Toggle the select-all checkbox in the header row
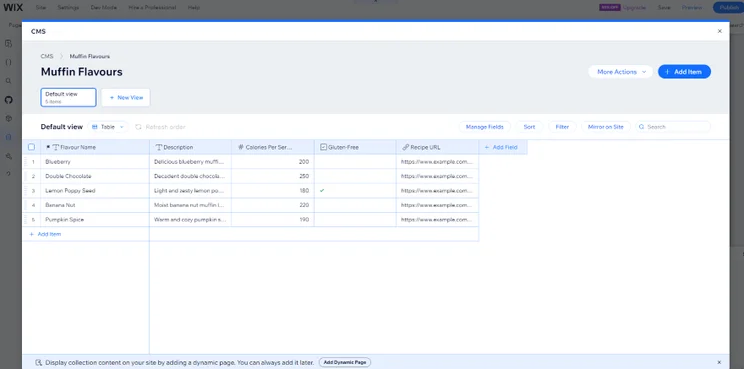 click(31, 147)
